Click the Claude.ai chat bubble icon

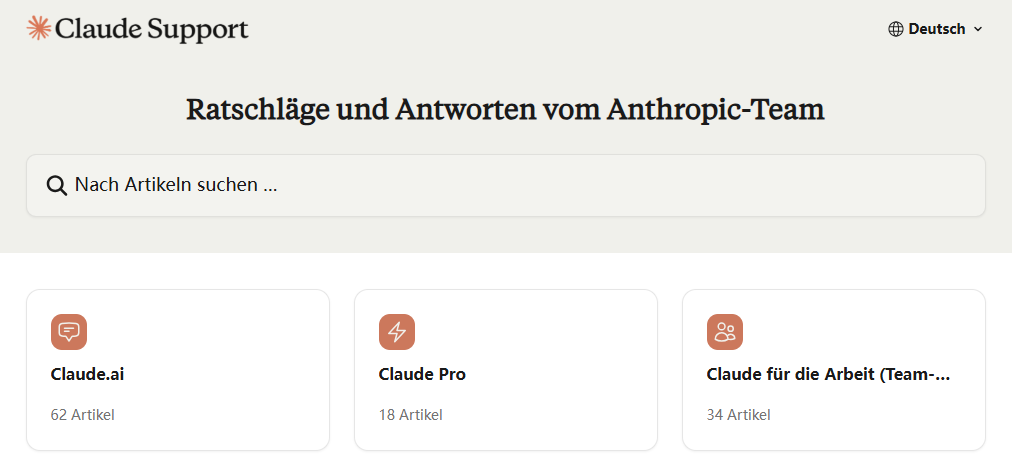pyautogui.click(x=69, y=332)
